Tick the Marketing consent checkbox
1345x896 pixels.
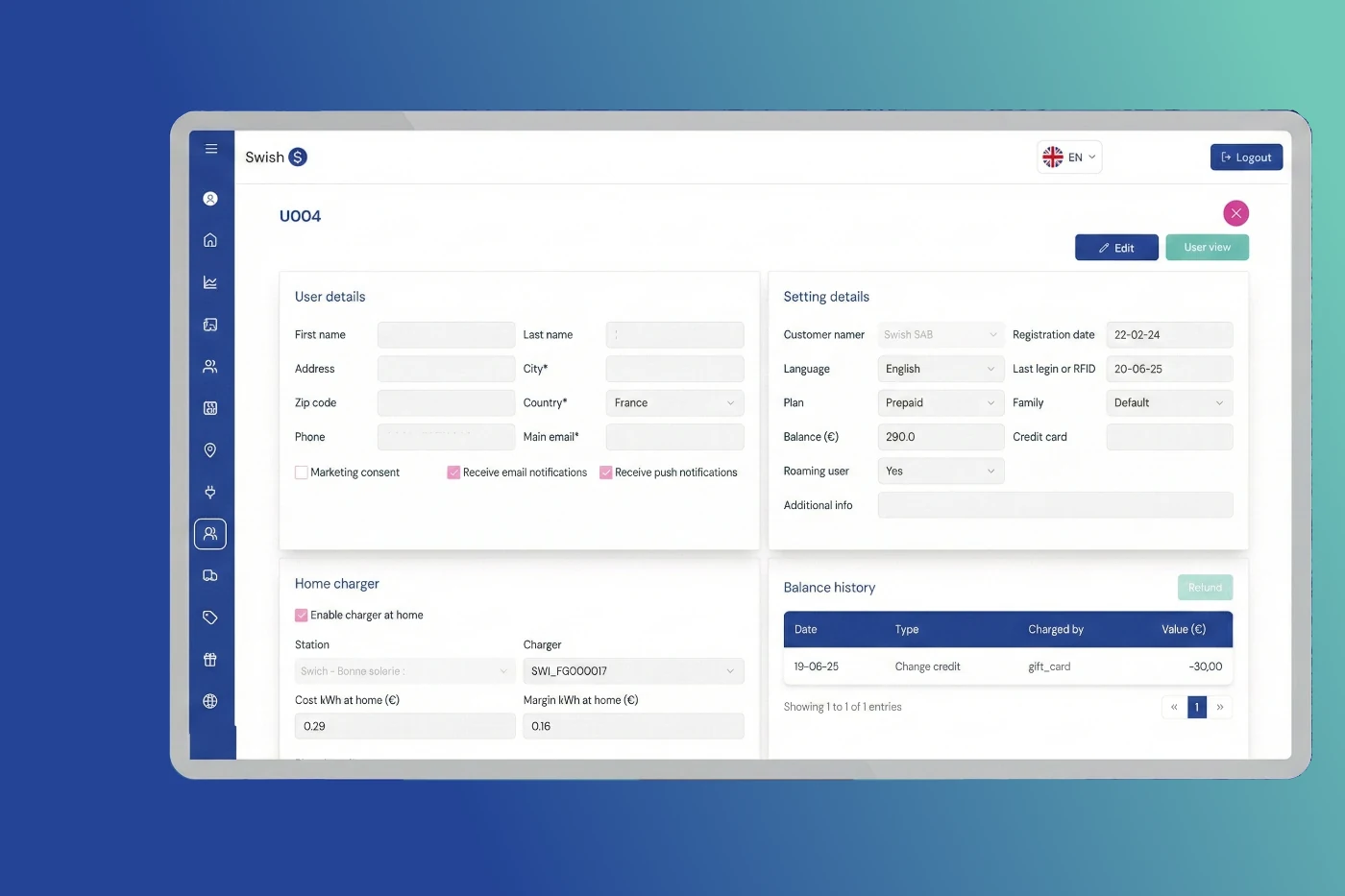coord(302,472)
